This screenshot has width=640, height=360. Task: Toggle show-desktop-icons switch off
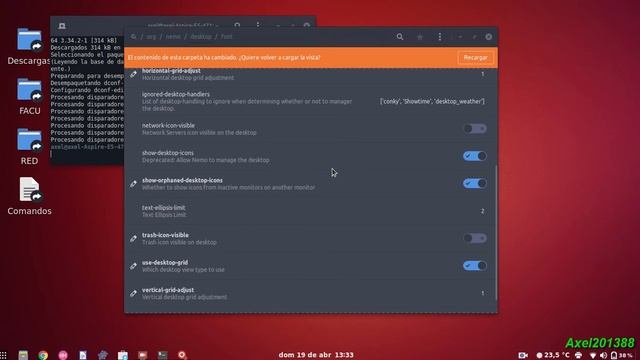pyautogui.click(x=475, y=156)
